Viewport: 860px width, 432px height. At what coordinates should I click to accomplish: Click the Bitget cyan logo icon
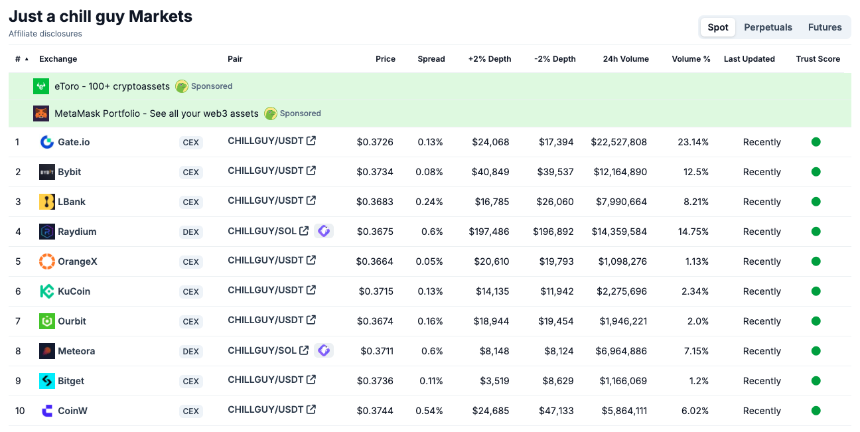(x=47, y=381)
